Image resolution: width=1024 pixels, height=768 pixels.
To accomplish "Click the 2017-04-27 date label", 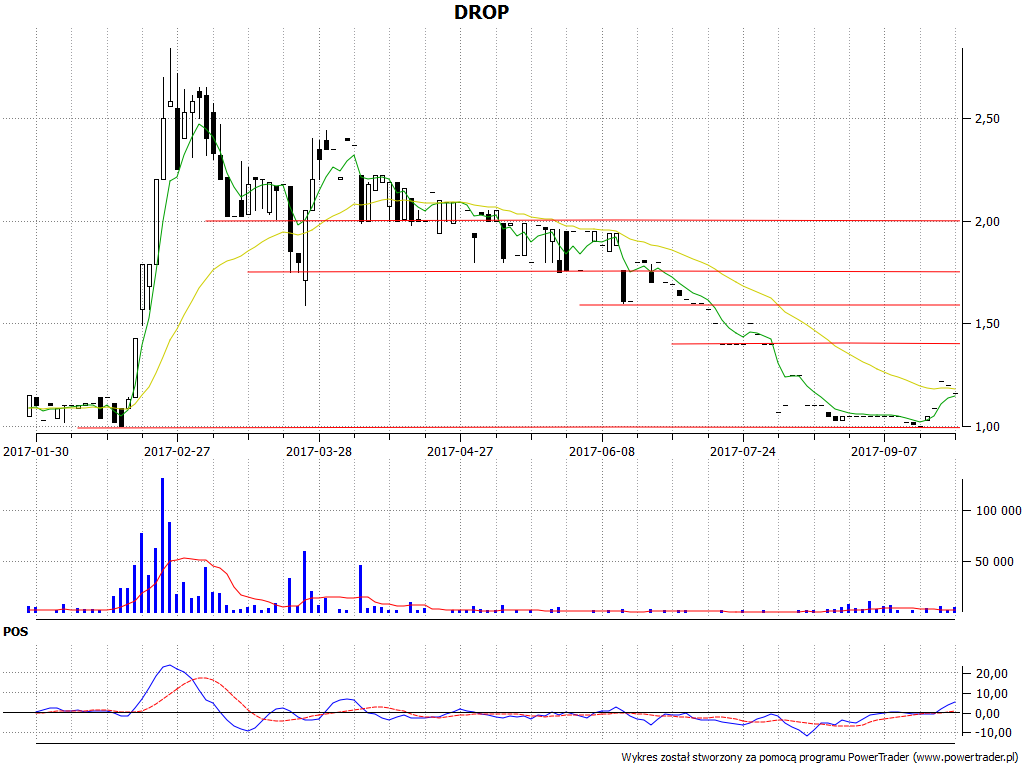I will click(460, 451).
